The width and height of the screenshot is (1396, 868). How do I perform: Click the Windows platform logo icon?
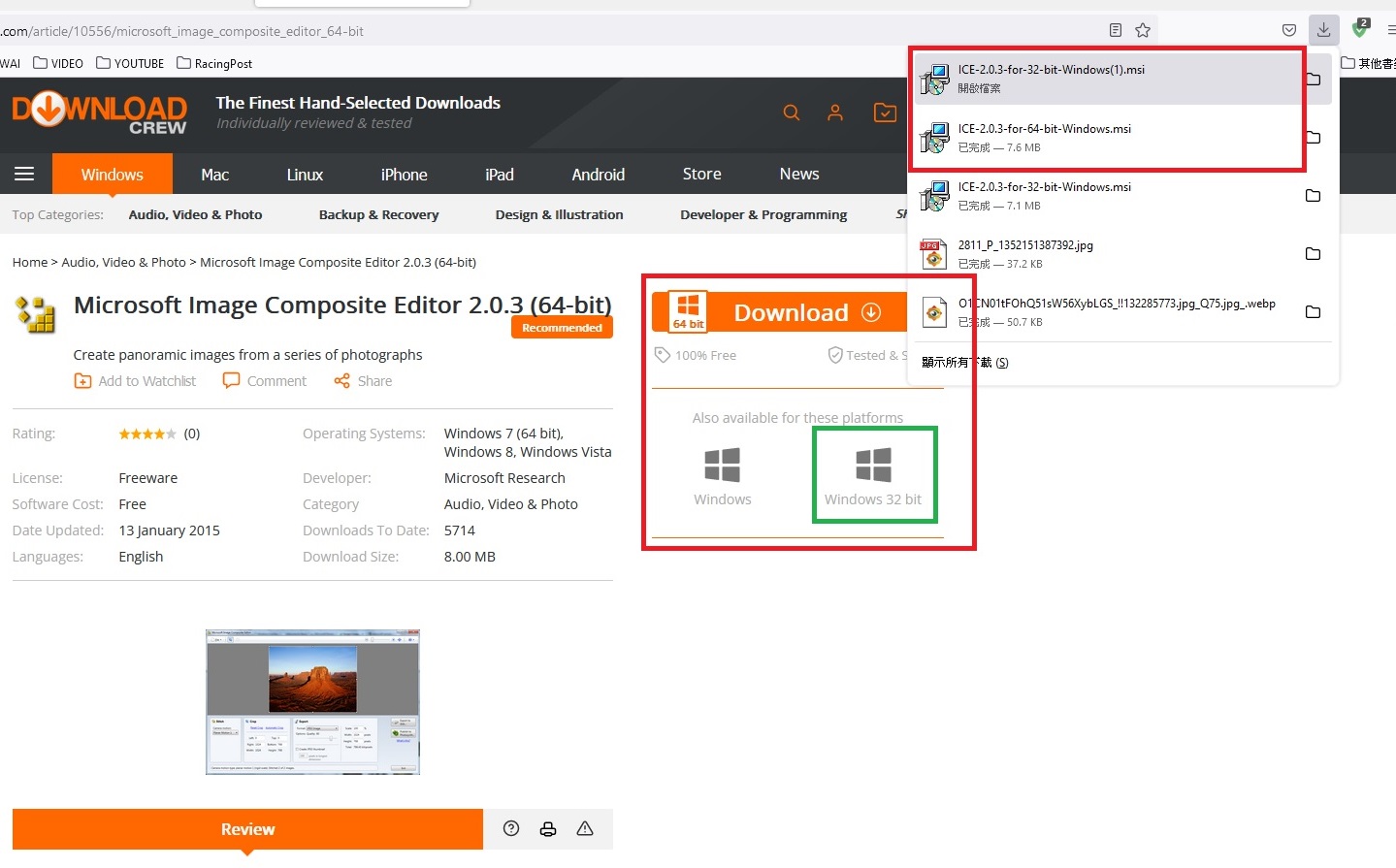(x=723, y=465)
